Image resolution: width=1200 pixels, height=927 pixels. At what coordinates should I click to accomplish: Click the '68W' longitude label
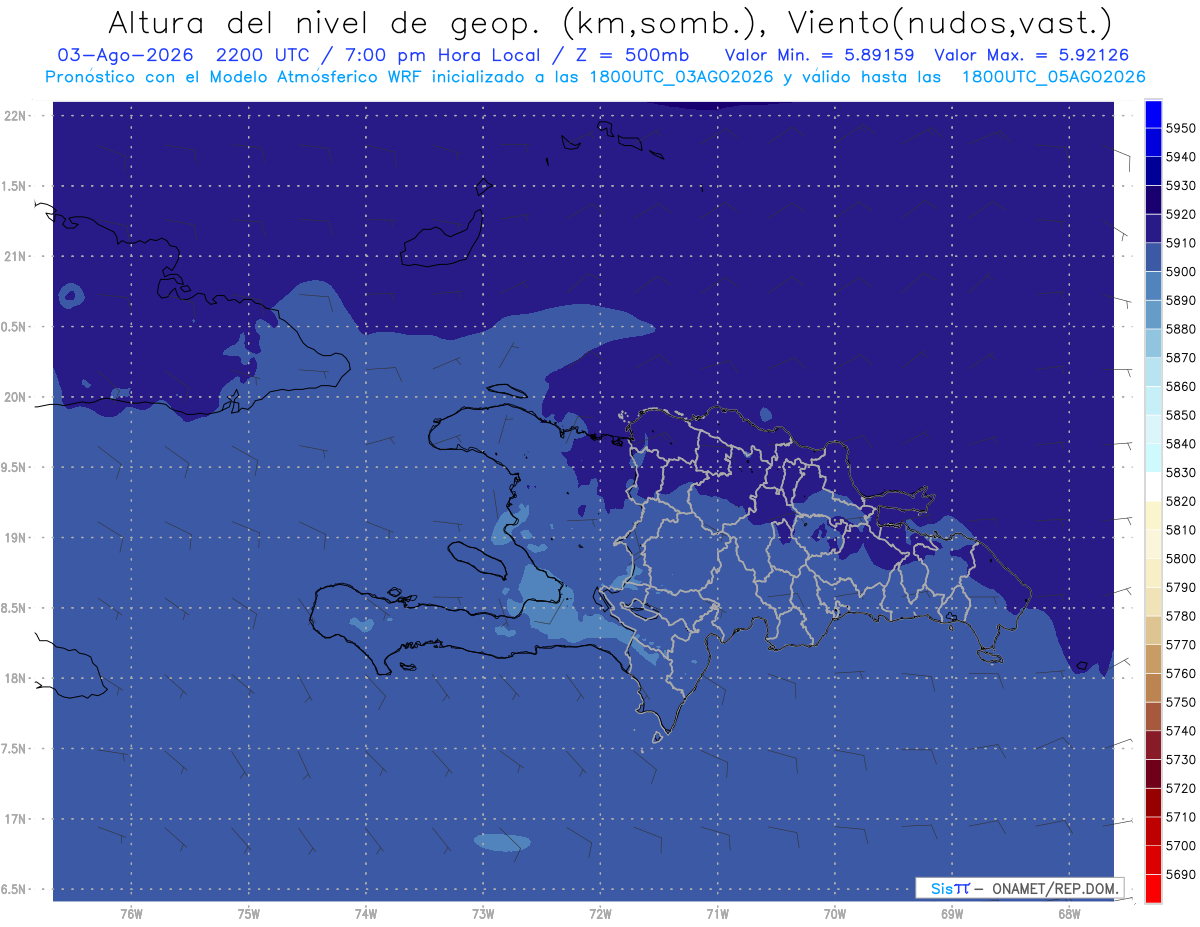(x=1069, y=914)
